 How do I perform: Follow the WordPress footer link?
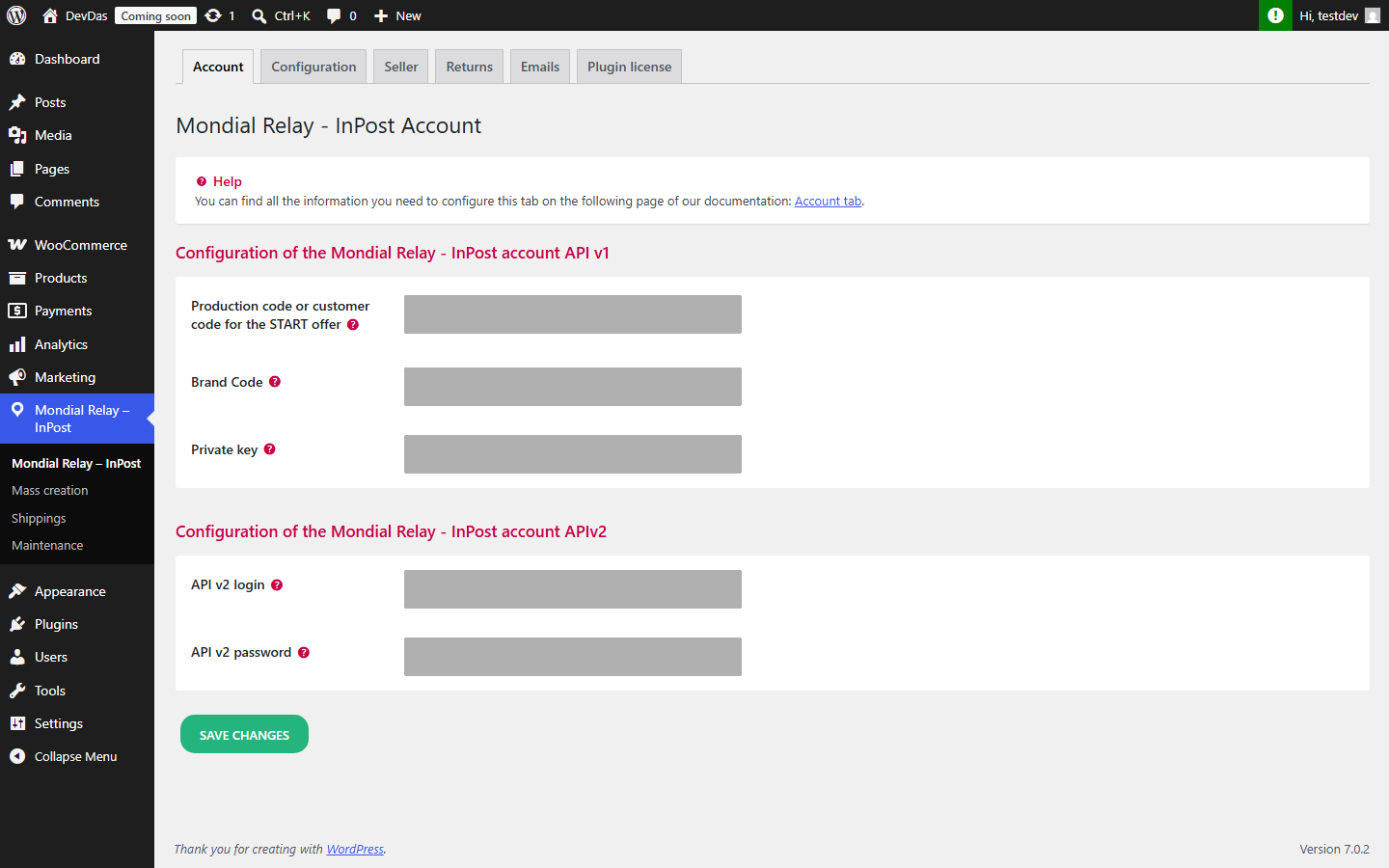(355, 850)
